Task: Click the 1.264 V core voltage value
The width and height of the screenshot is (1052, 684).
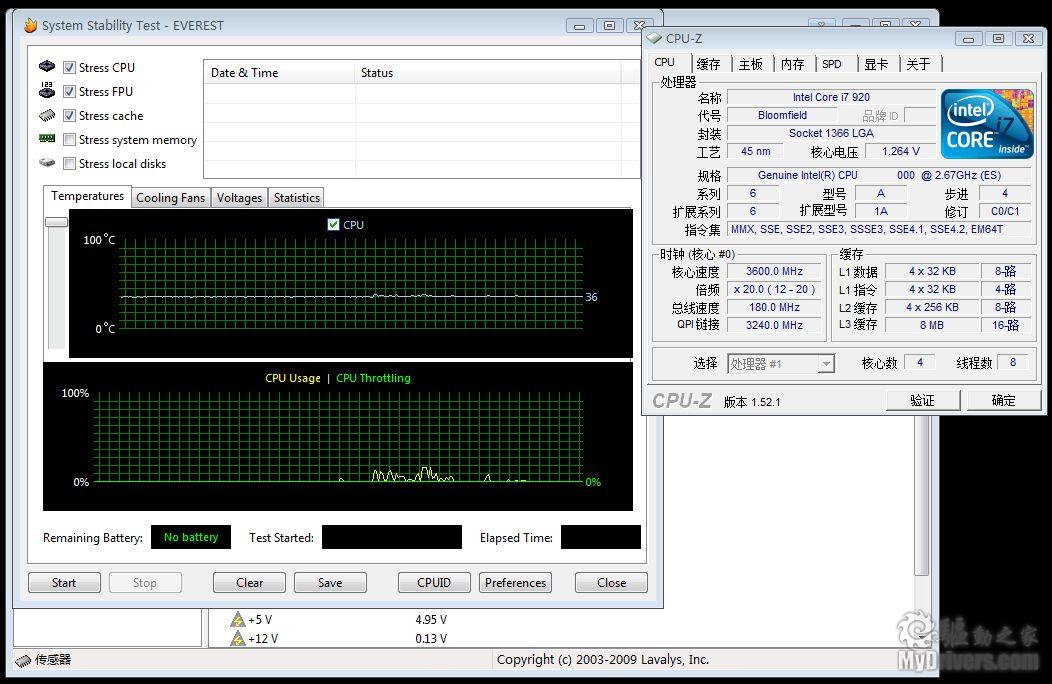Action: click(x=901, y=152)
